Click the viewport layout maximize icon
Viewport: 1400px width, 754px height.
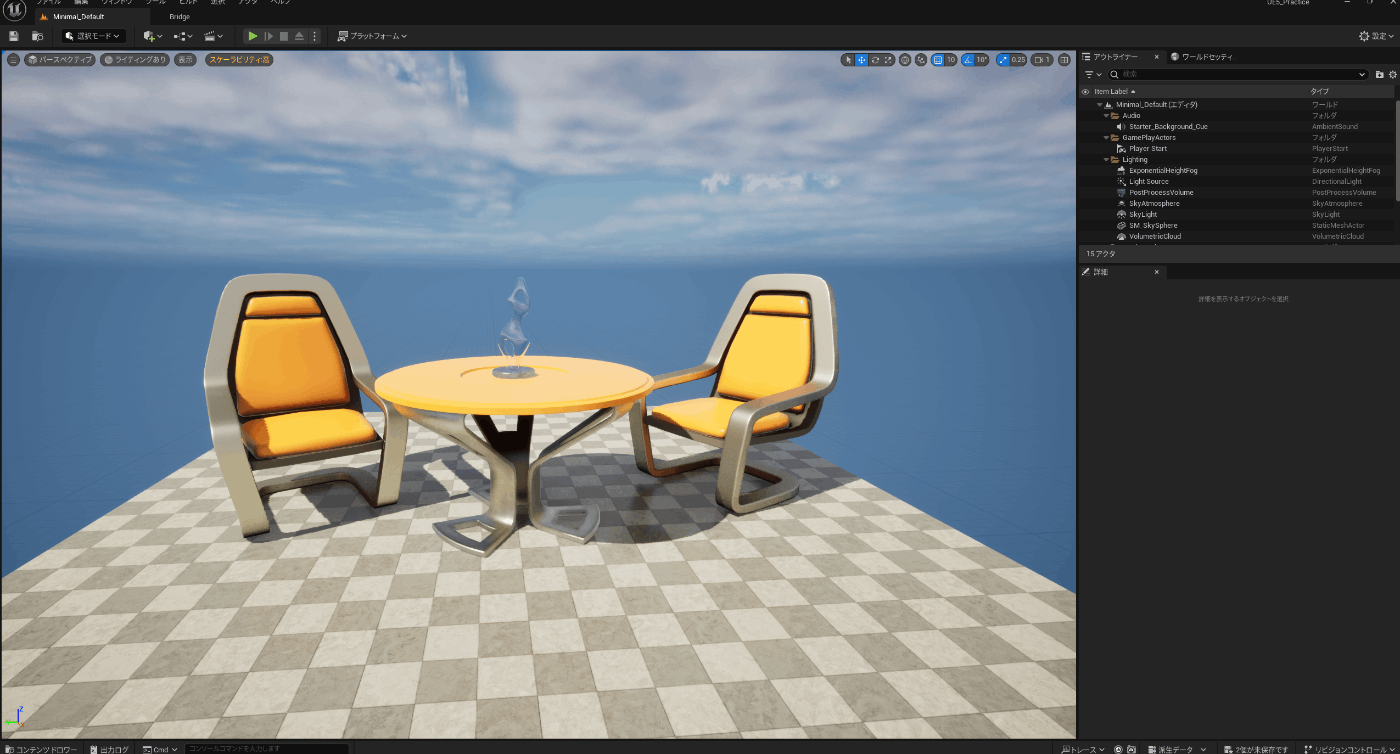coord(1065,60)
